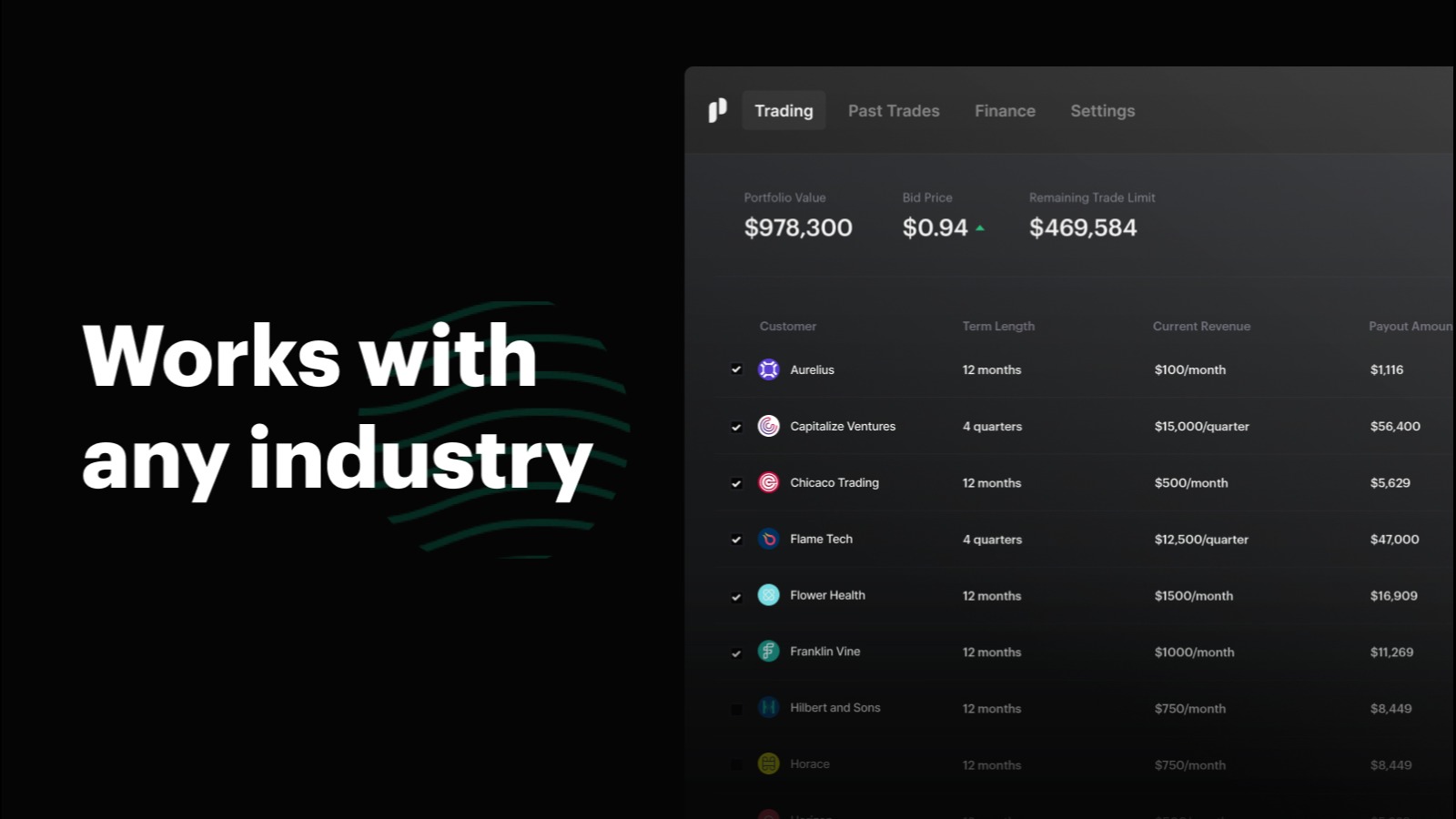Click the Aurelius company icon
Viewport: 1456px width, 819px height.
click(x=769, y=369)
